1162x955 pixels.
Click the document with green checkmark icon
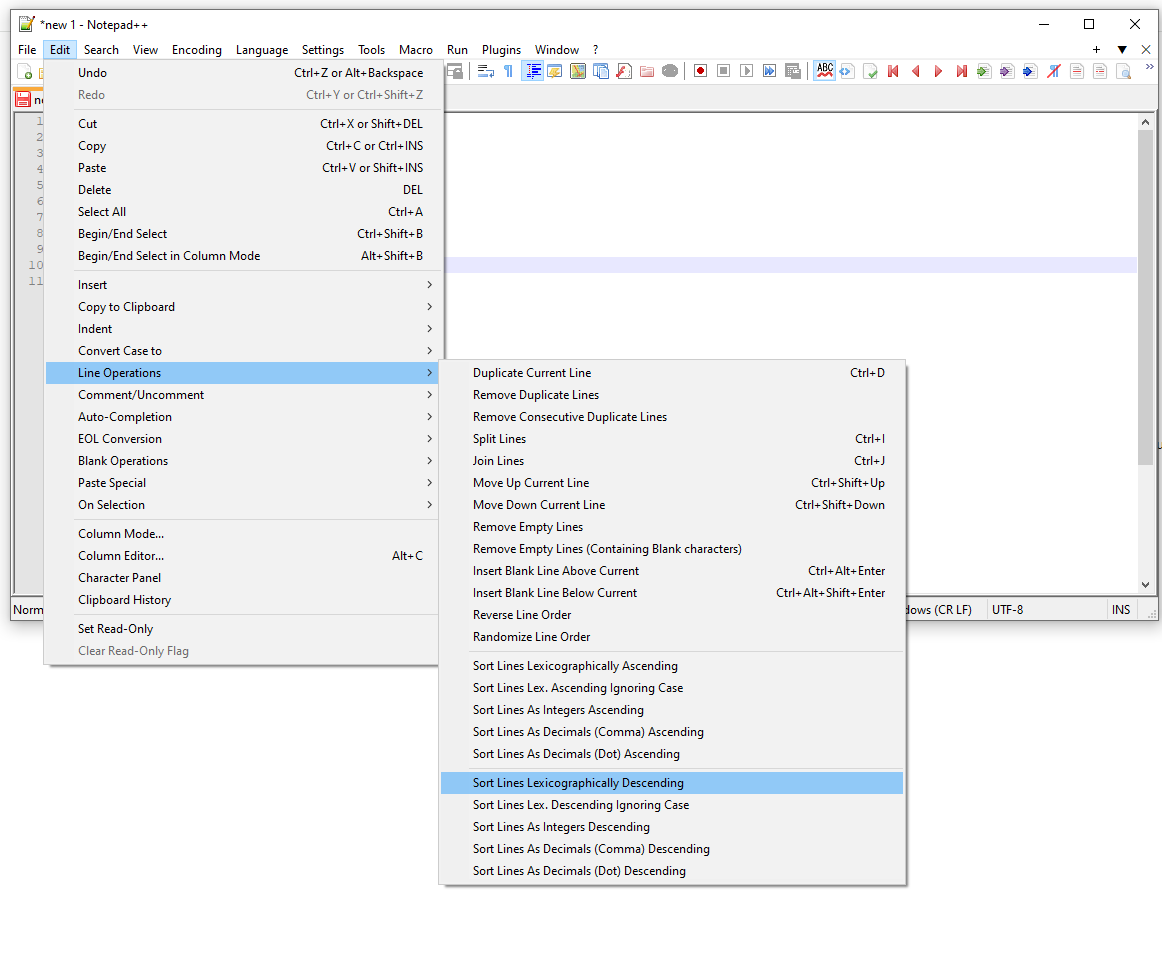(871, 71)
